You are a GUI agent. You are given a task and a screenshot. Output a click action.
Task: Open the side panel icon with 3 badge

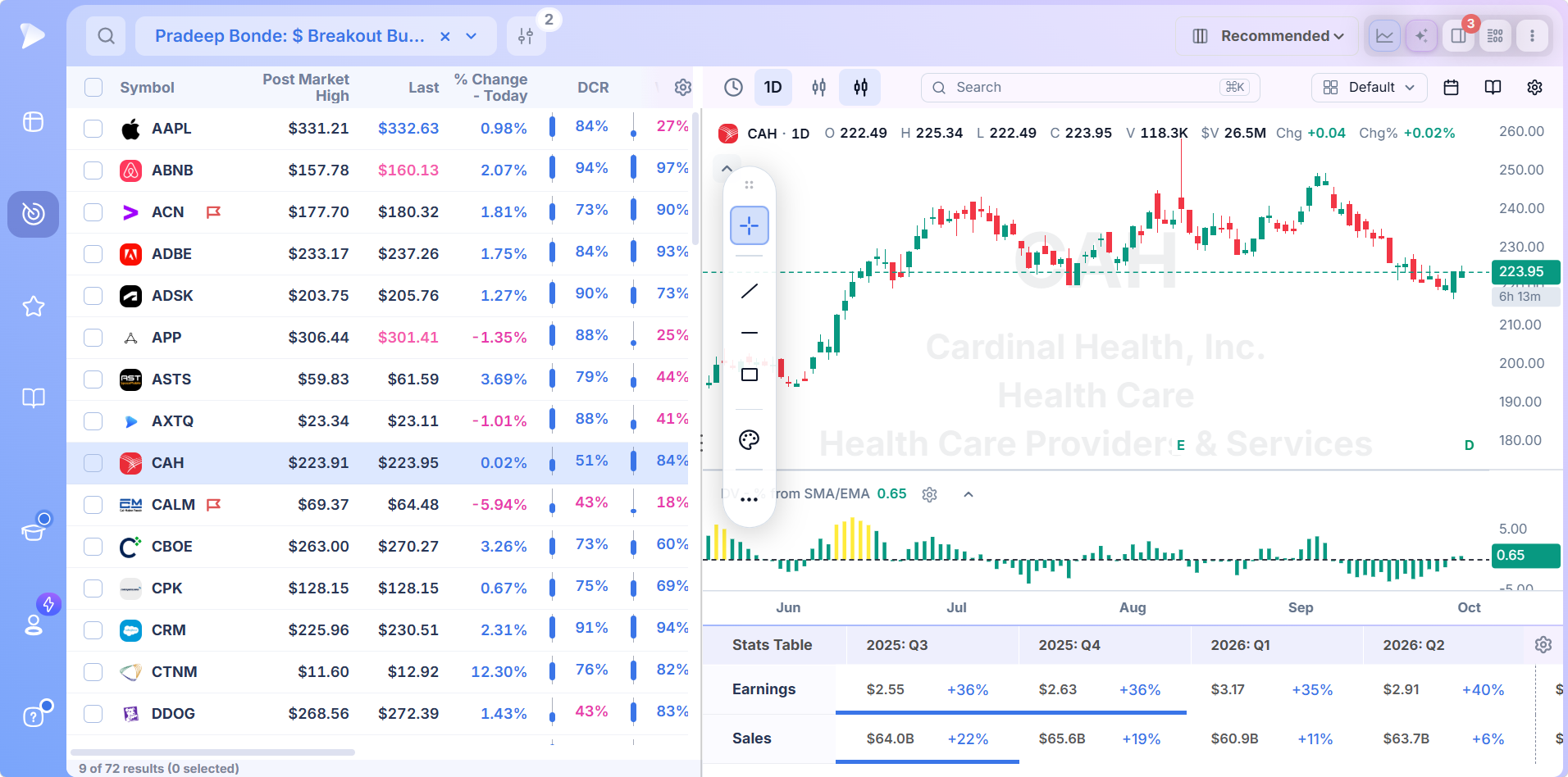1458,36
